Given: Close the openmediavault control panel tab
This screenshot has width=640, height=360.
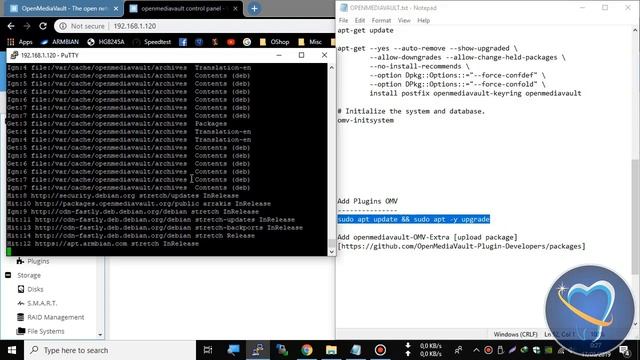Looking at the screenshot, I should coord(235,8).
